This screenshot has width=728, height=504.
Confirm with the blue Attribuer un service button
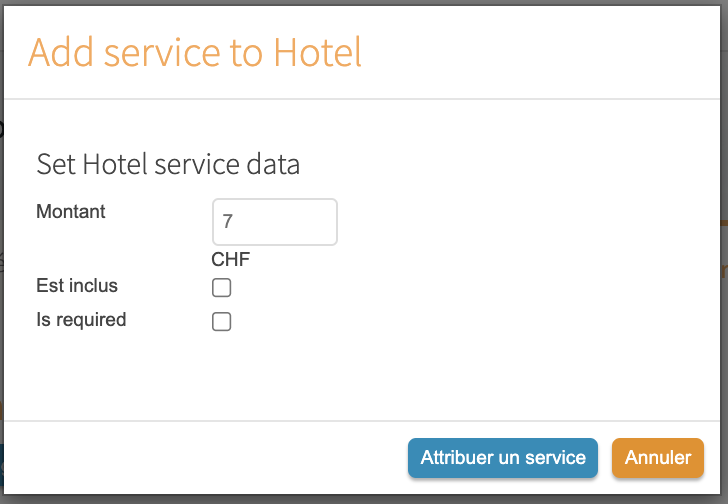click(x=503, y=458)
